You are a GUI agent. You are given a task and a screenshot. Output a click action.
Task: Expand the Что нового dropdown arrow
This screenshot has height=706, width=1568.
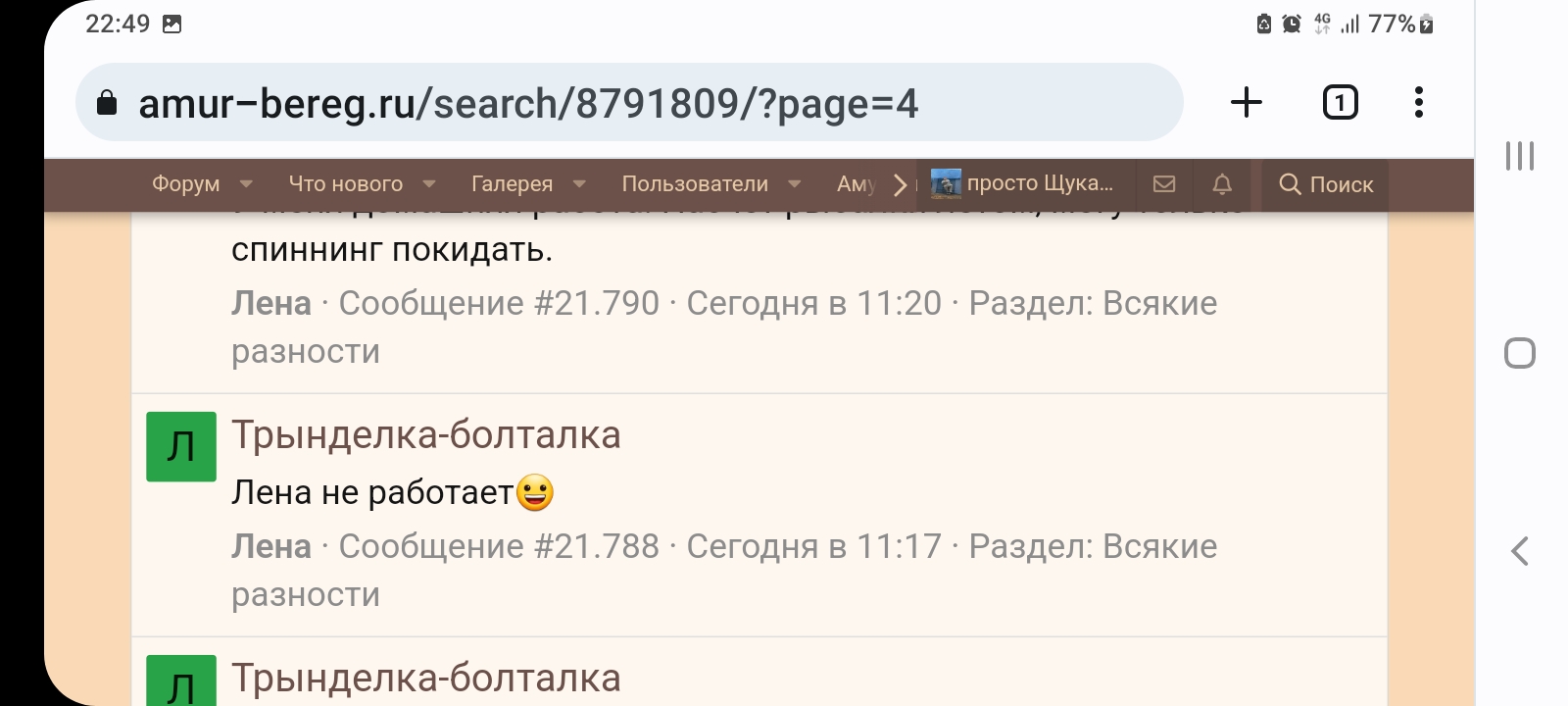(429, 184)
